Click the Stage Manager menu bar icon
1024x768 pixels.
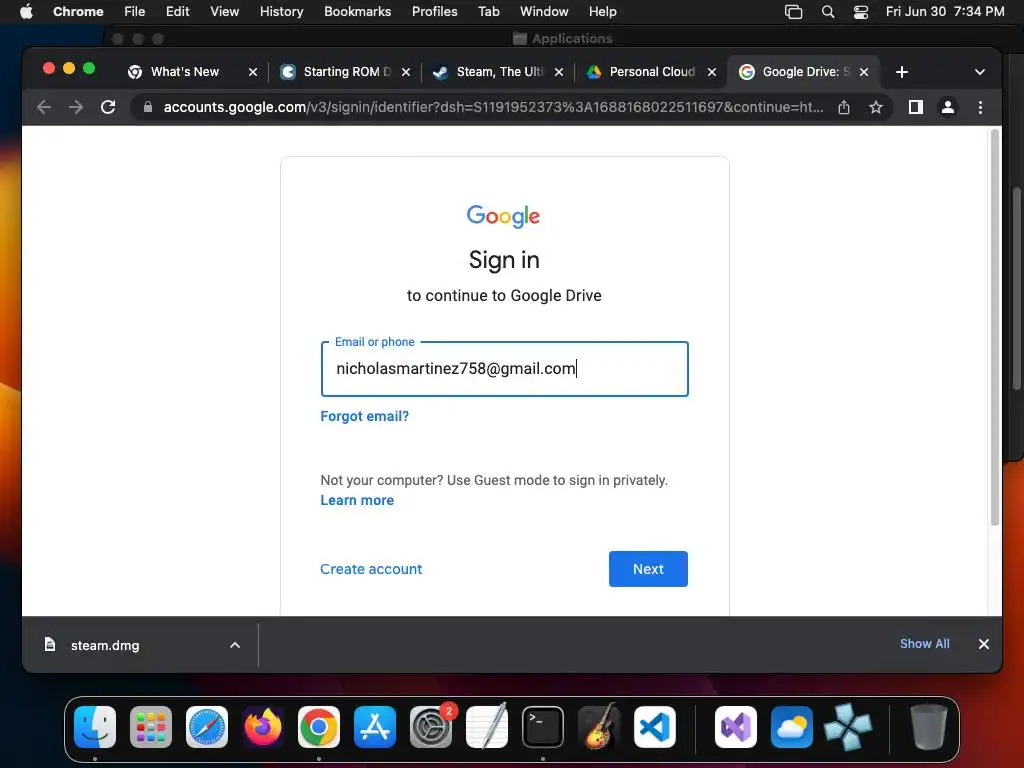(793, 12)
